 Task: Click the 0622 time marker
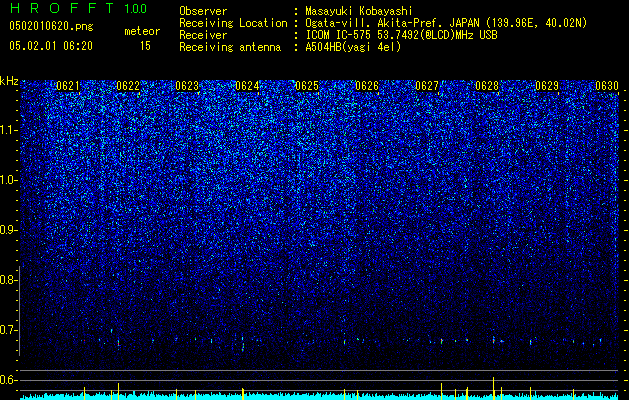[x=128, y=86]
